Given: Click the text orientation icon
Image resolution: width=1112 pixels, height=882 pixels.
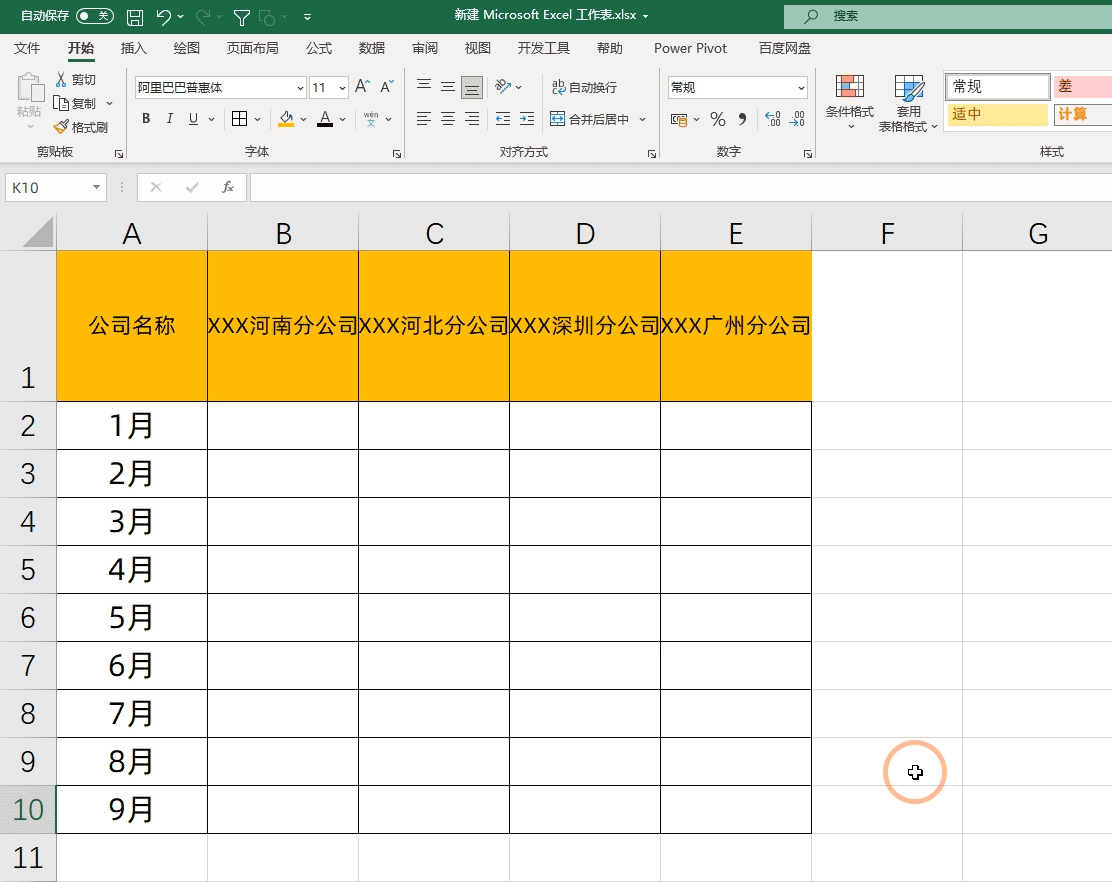Looking at the screenshot, I should click(504, 86).
